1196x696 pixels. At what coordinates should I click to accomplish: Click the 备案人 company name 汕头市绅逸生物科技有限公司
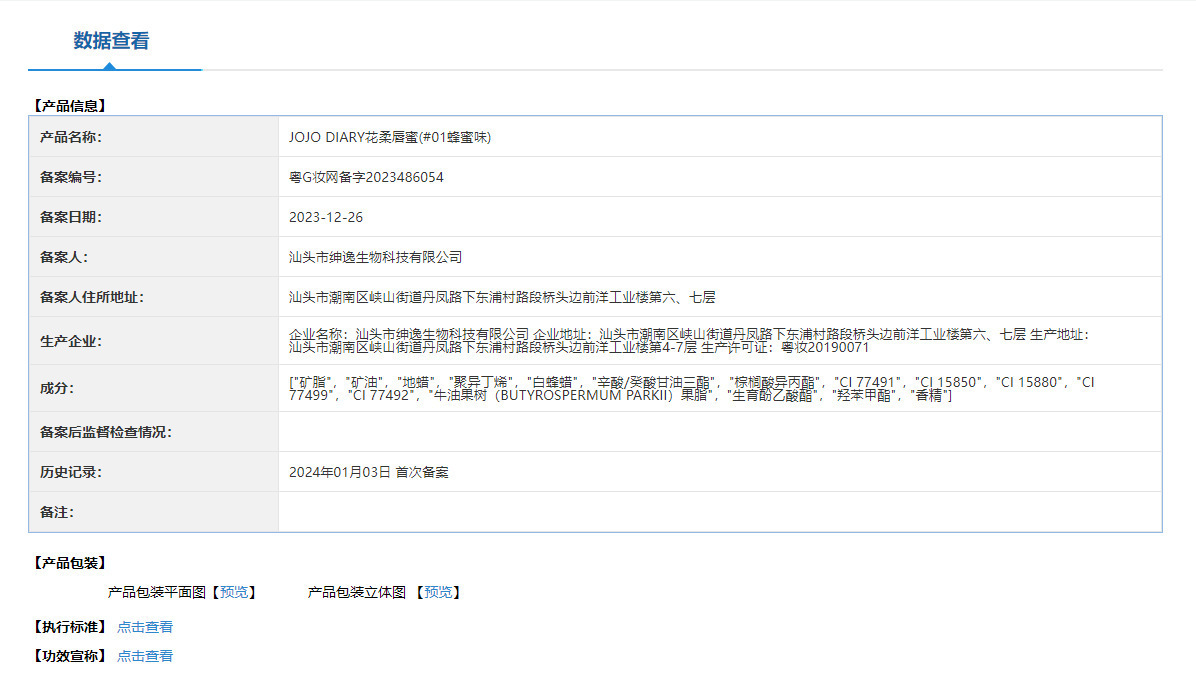click(375, 257)
